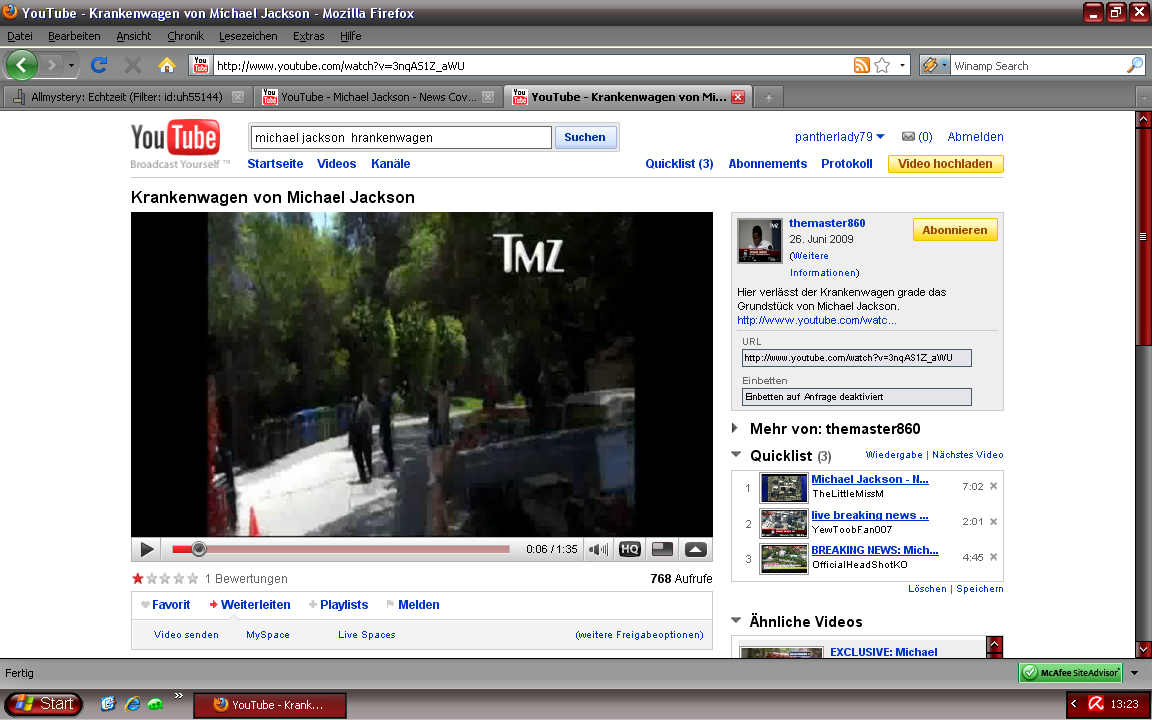This screenshot has width=1152, height=720.
Task: Remove 'BREAKING NEWS: Mich...' from the Quicklist
Action: 993,557
